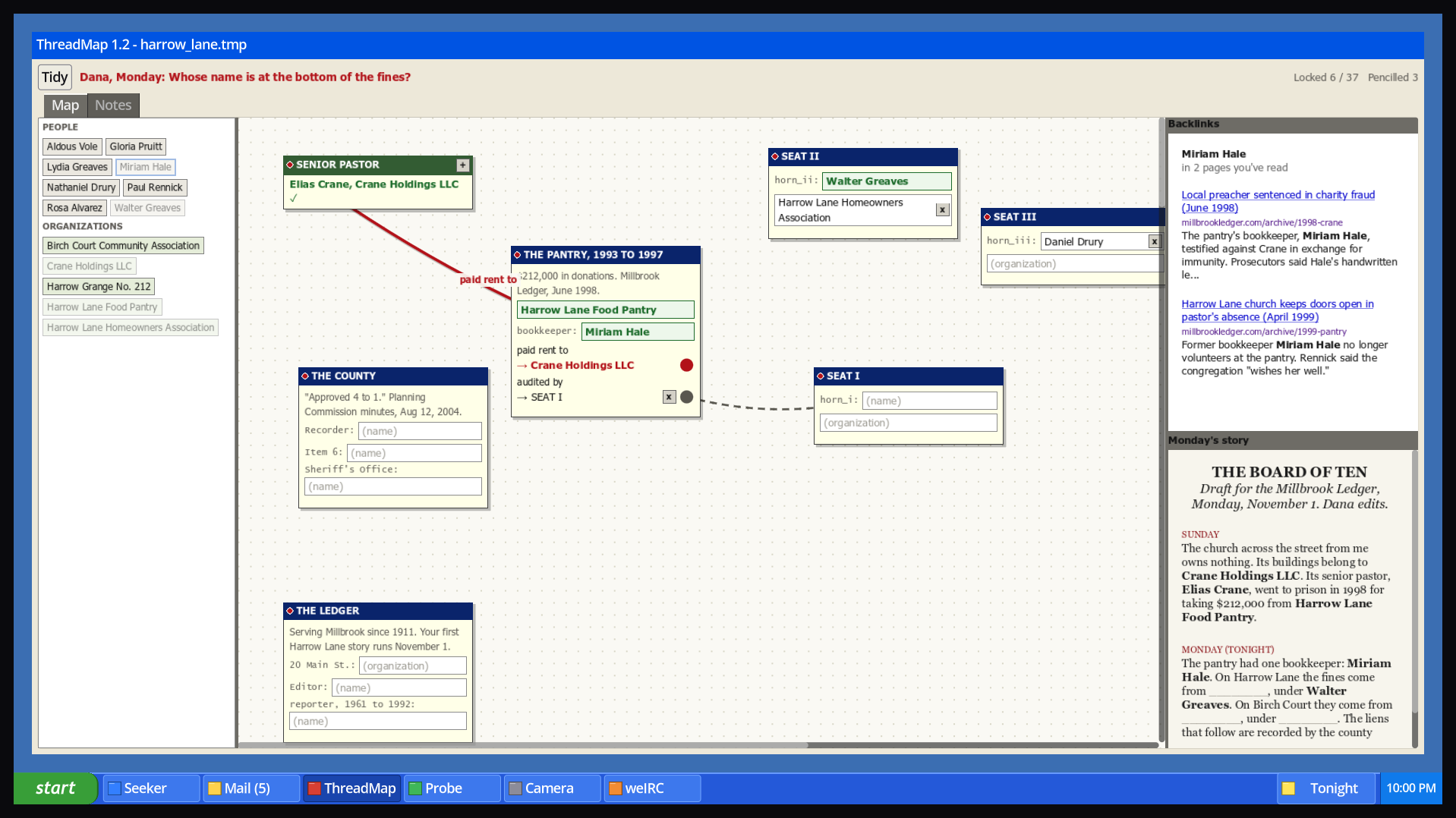
Task: Open the Local preacher sentenced in charity fraud link
Action: click(x=1278, y=201)
